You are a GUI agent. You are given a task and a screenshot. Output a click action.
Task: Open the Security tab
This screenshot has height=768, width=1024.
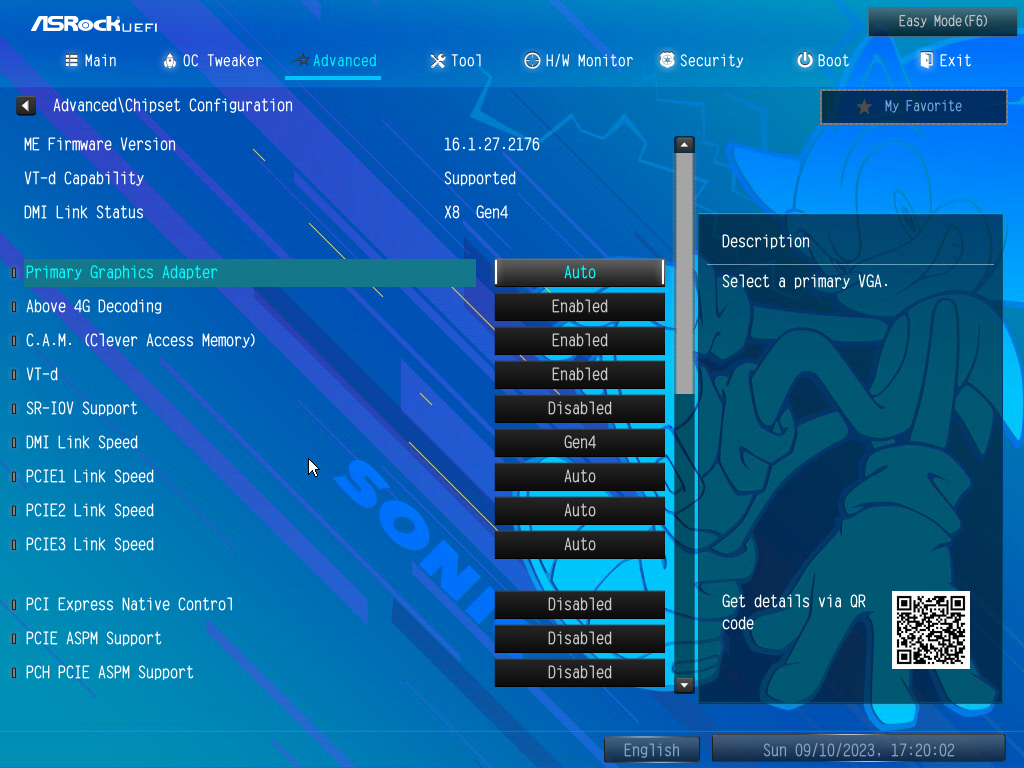(x=701, y=61)
